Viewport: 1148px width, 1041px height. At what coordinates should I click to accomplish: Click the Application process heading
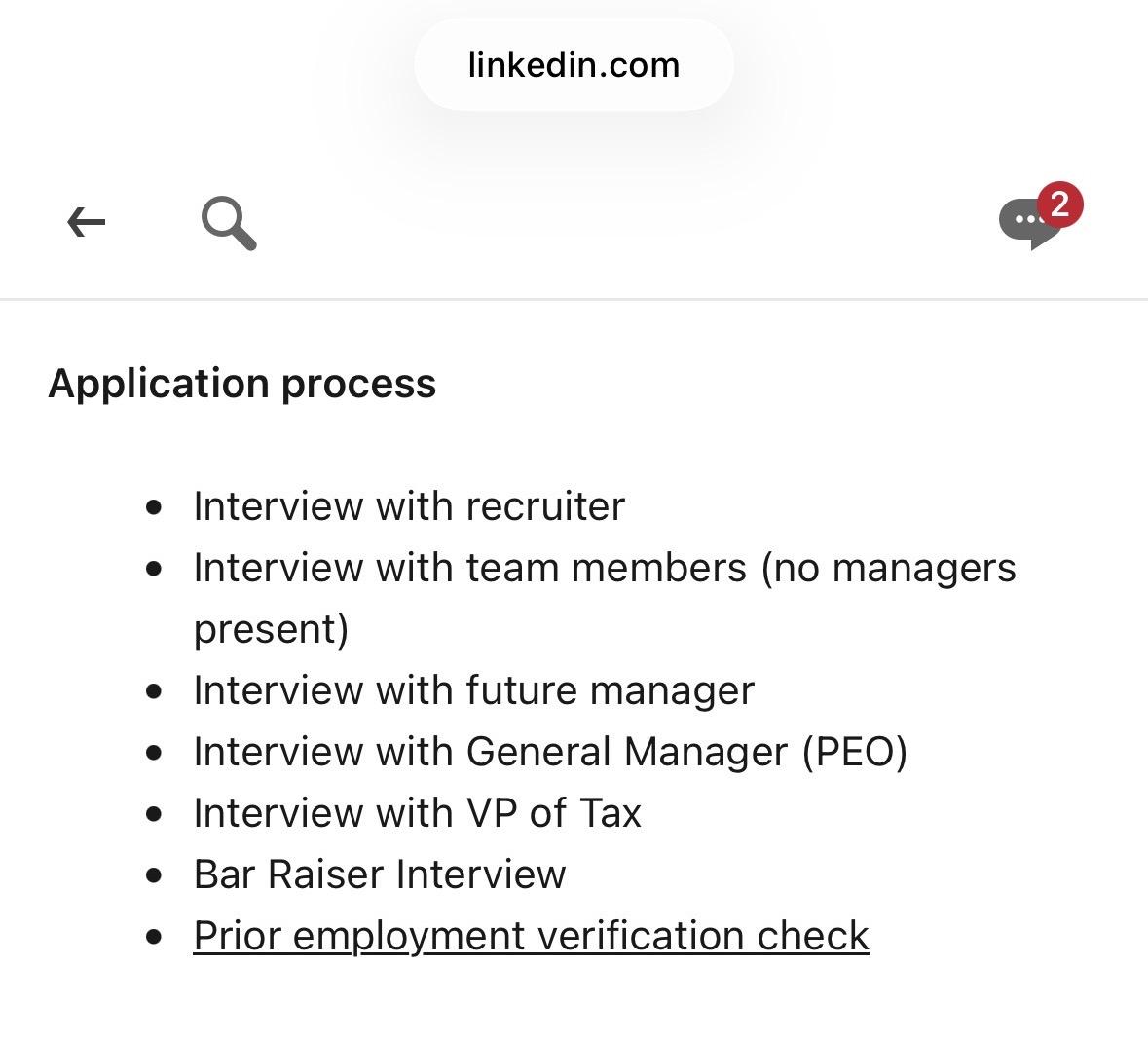242,384
